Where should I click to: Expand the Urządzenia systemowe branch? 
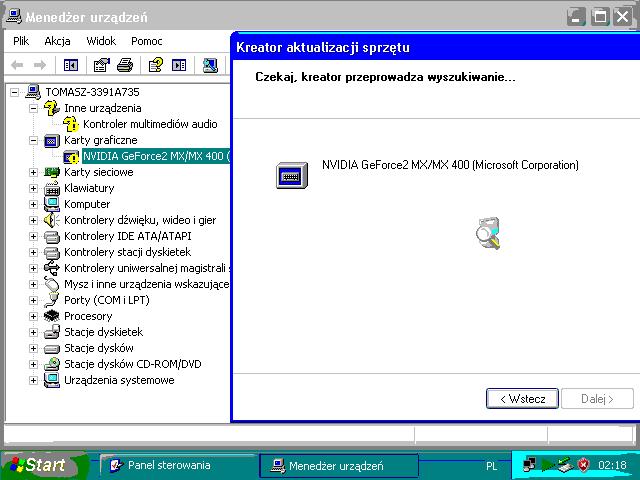[x=33, y=380]
